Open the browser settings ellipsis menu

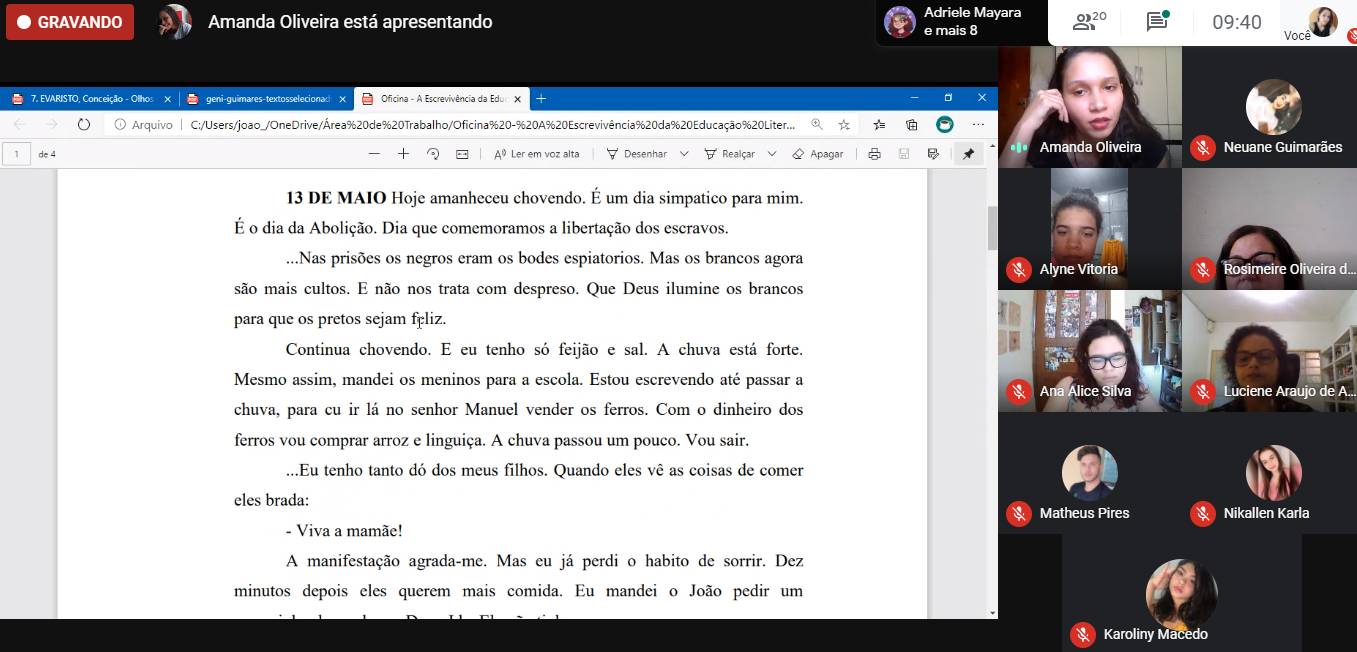tap(978, 125)
